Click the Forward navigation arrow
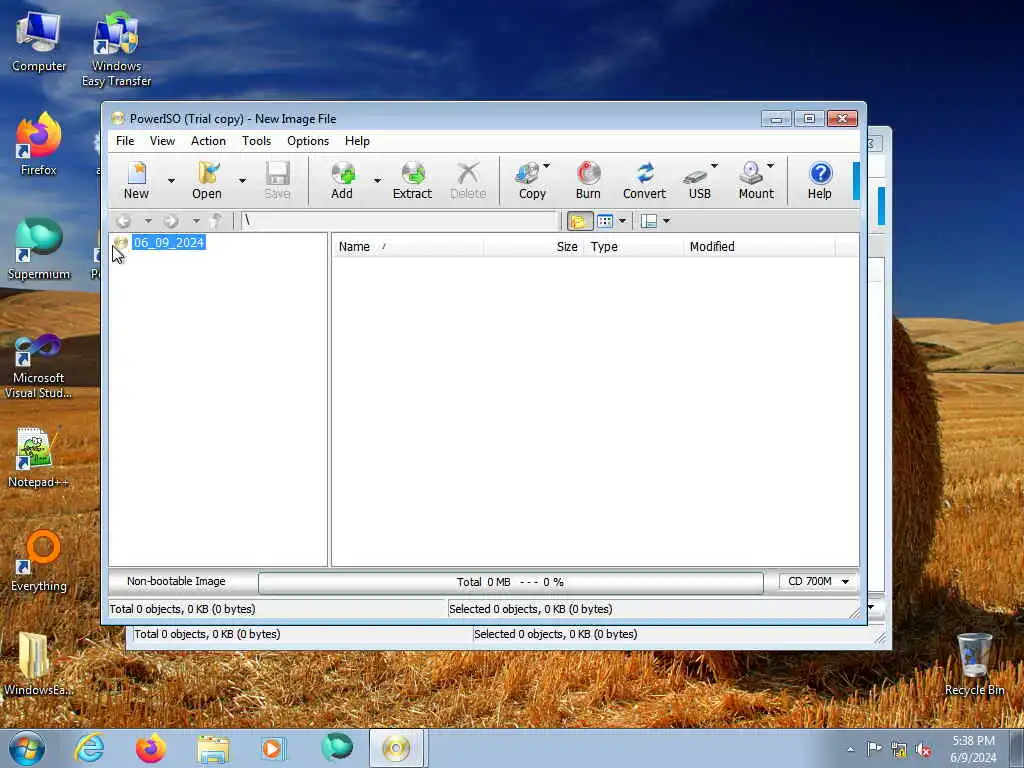1024x768 pixels. coord(171,221)
